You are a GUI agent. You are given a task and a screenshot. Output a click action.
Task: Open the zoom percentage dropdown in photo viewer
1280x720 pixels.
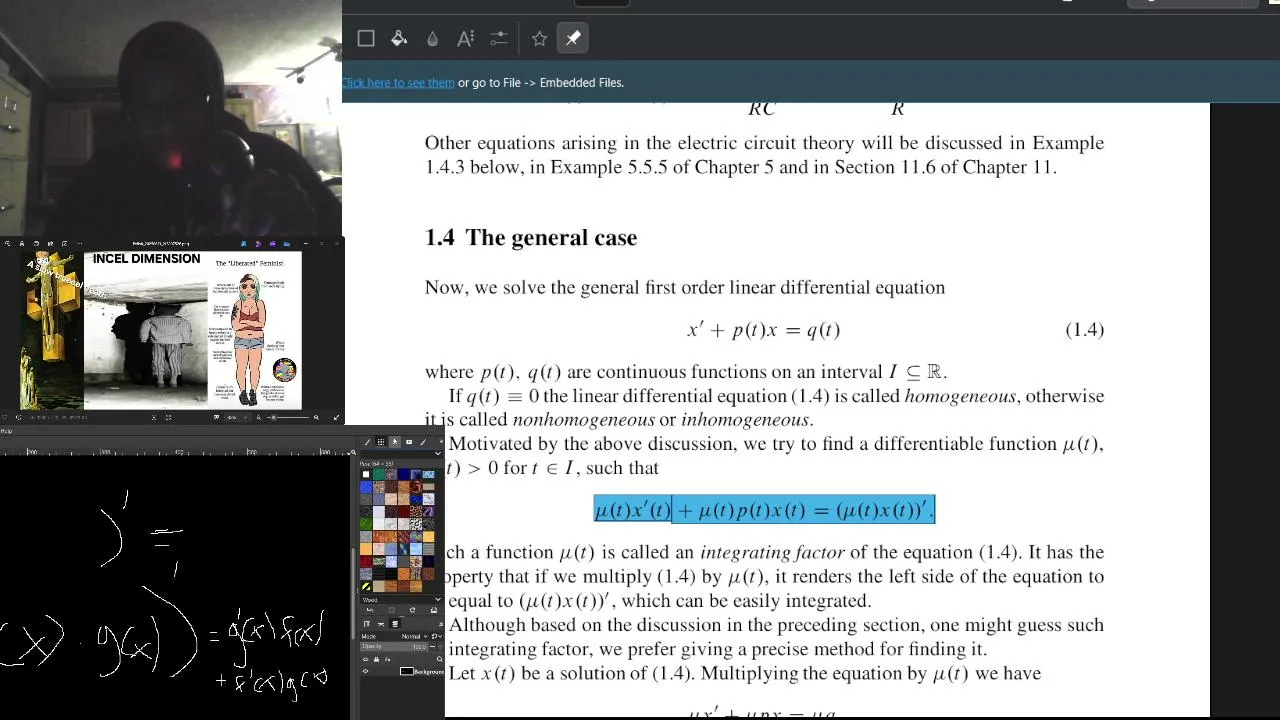[236, 418]
